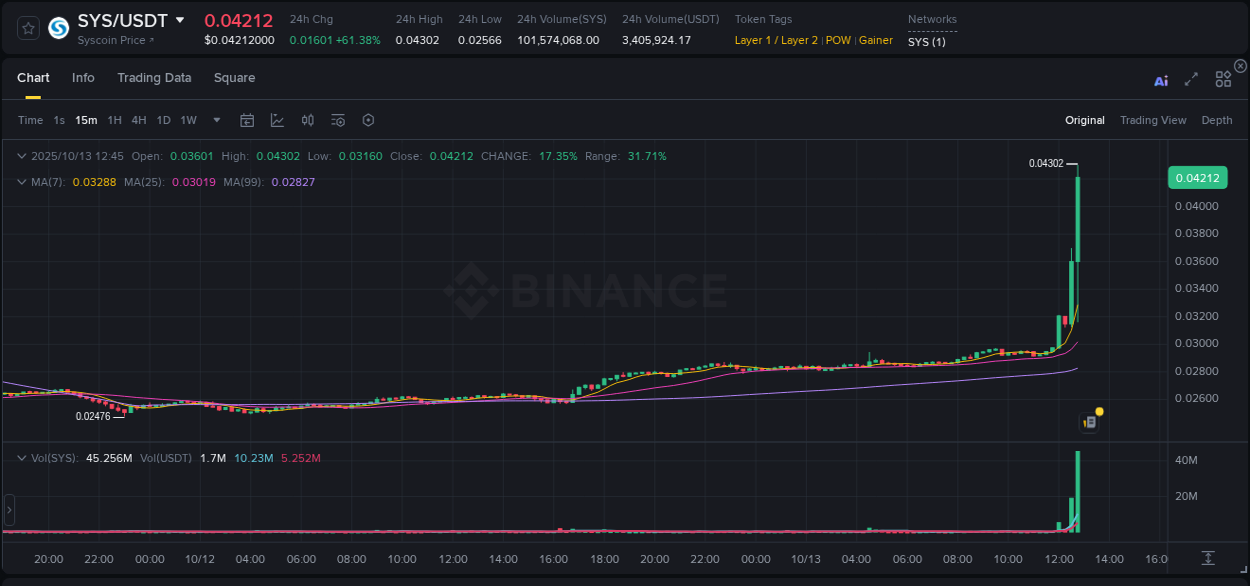Open the candlestick comparison tool
This screenshot has height=586, width=1250.
[308, 119]
